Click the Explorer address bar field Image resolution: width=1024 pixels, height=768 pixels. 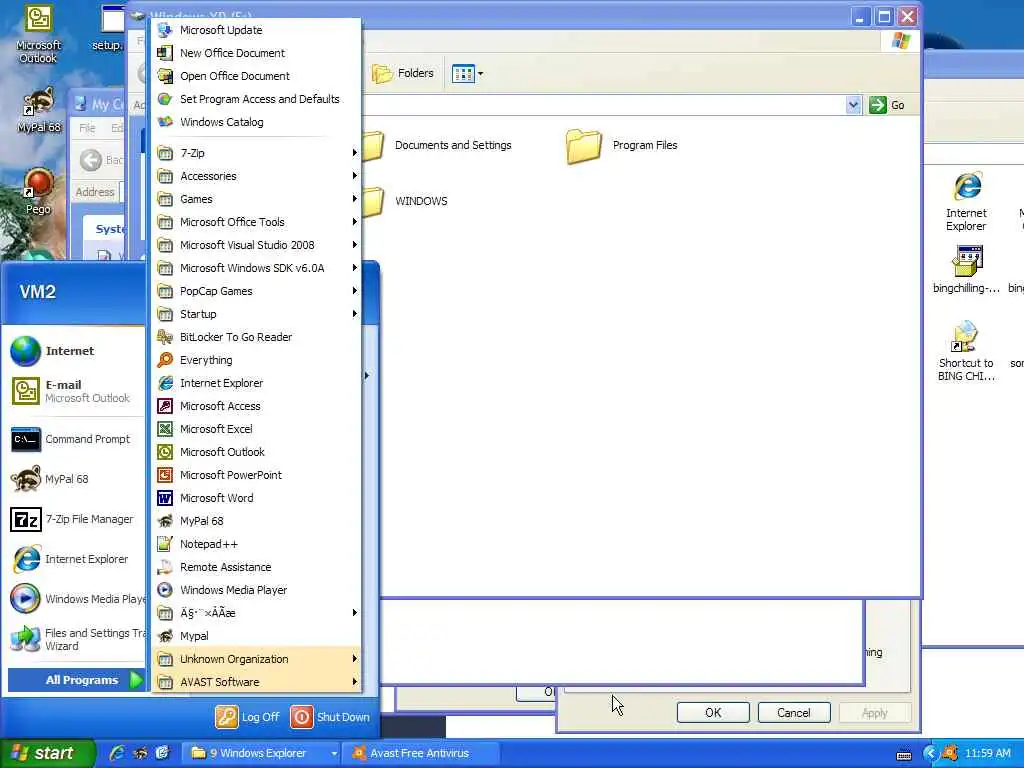[604, 105]
